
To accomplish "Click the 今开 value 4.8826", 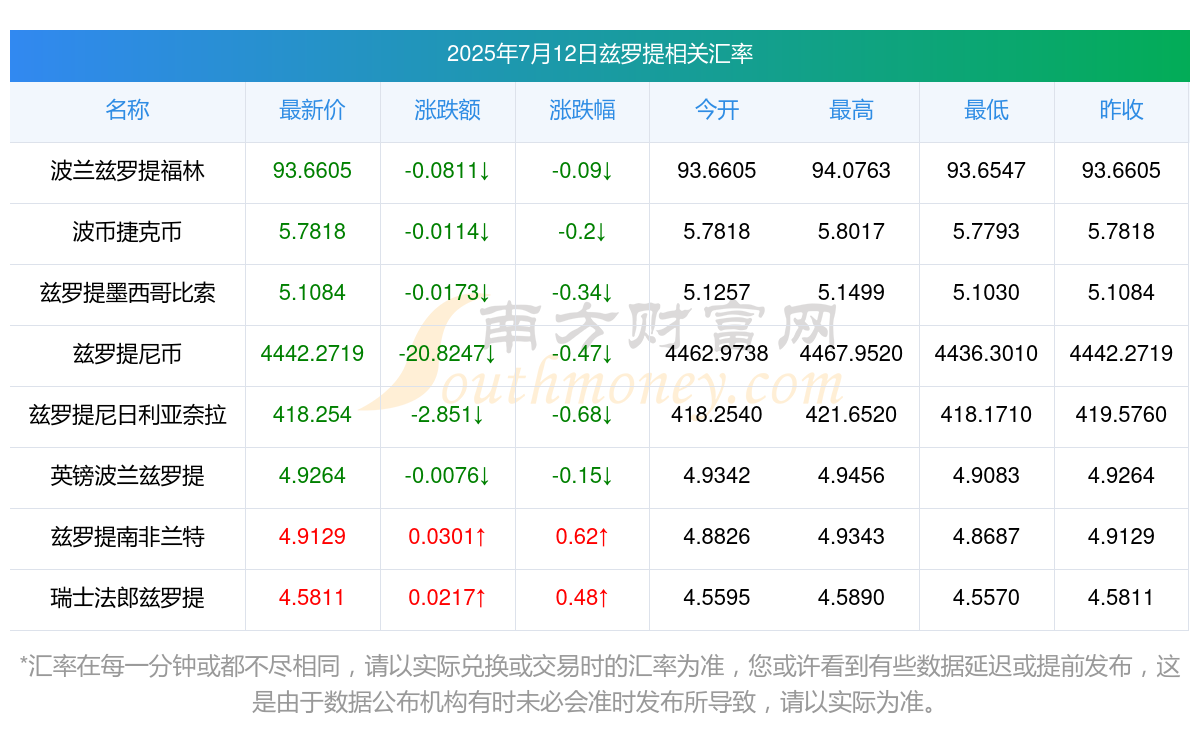I will click(717, 537).
